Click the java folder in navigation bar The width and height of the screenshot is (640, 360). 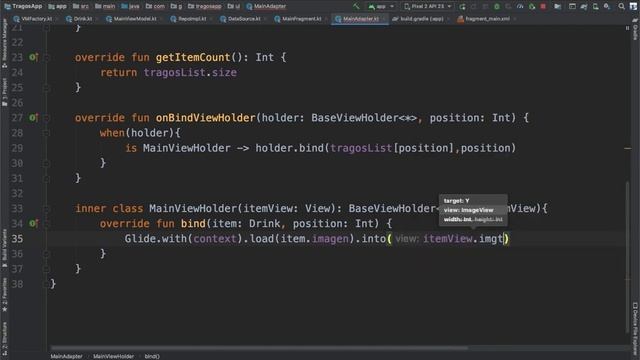click(130, 6)
